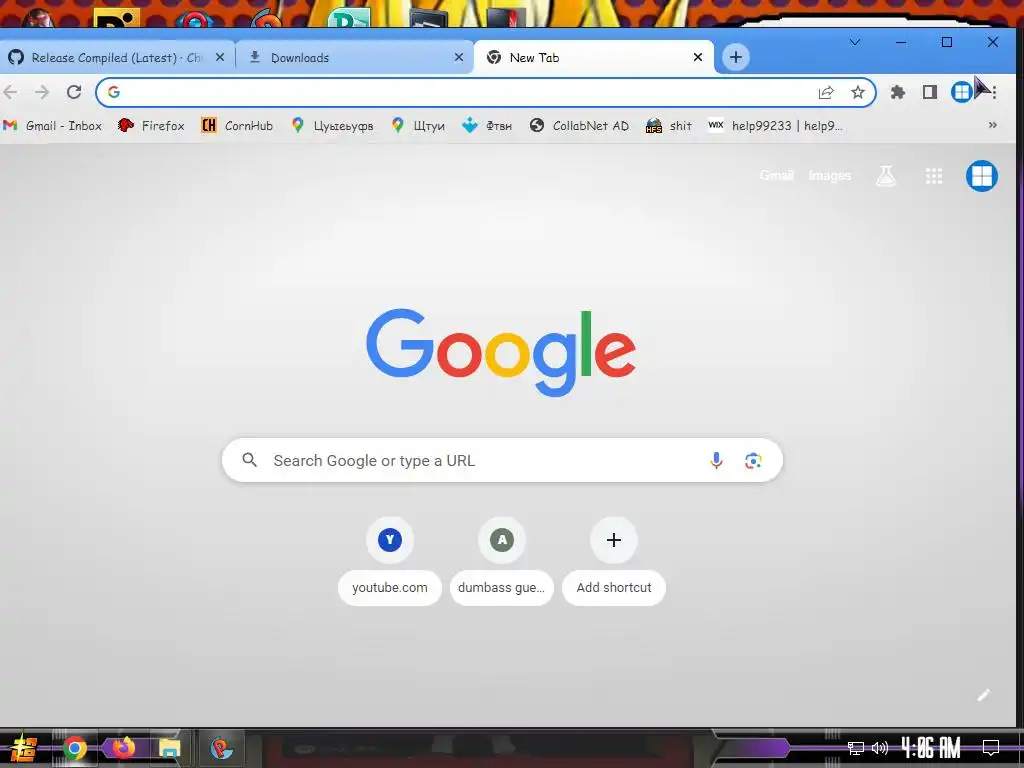Click the 4:06 AM taskbar clock
The image size is (1024, 768).
931,748
